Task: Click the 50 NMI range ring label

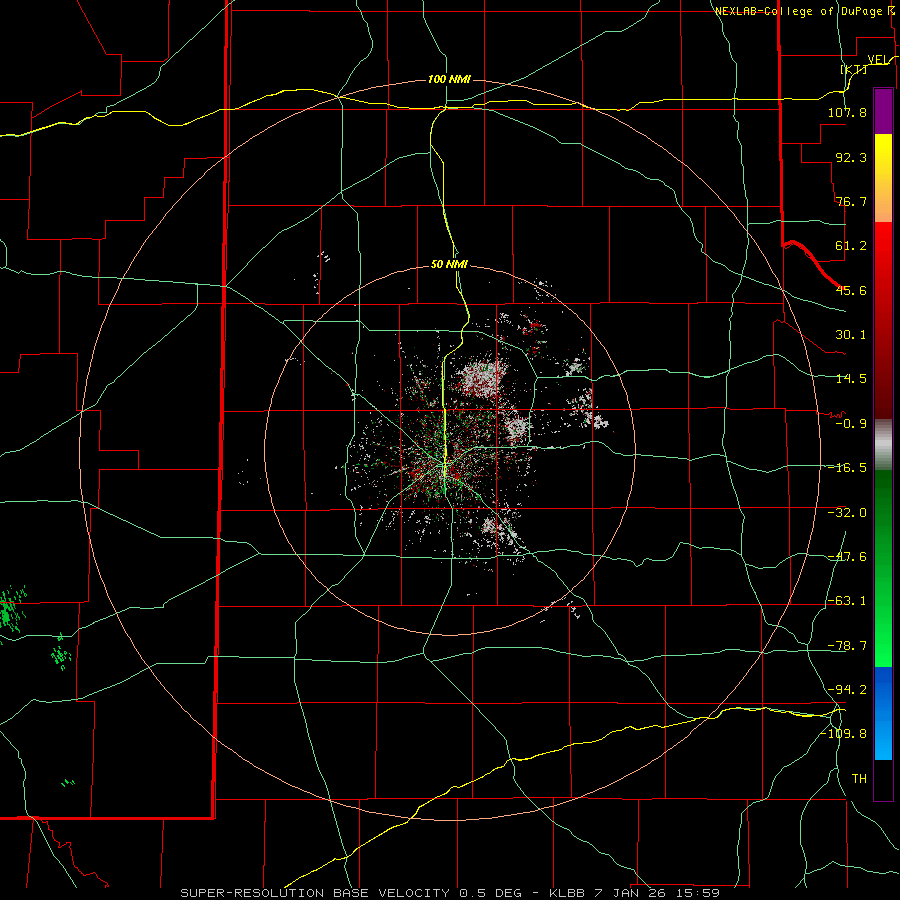Action: [x=449, y=265]
